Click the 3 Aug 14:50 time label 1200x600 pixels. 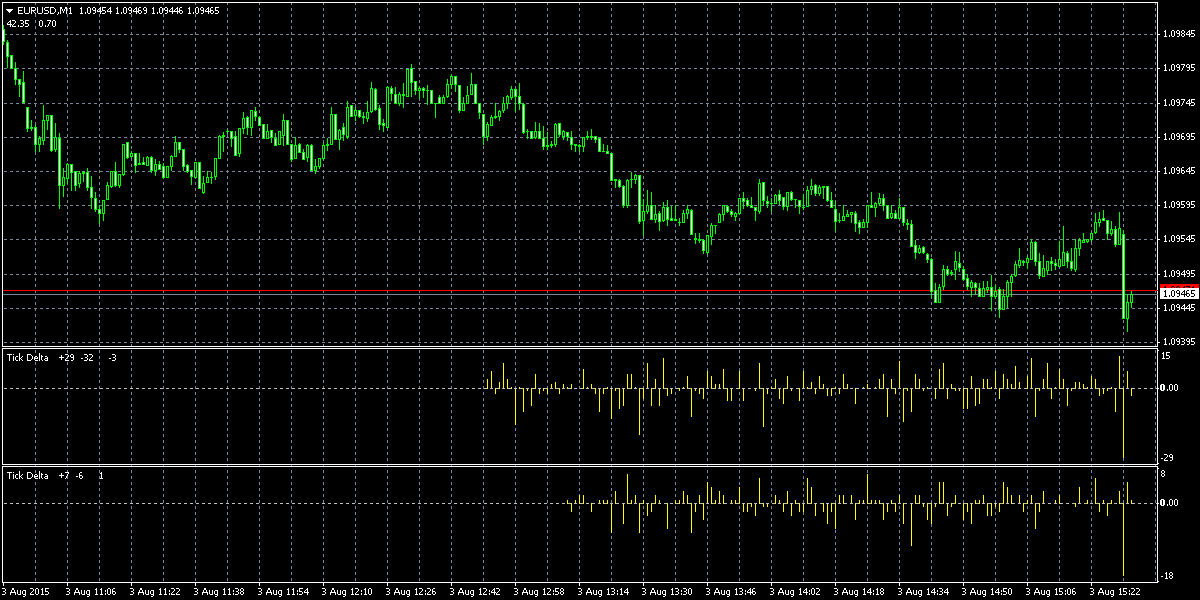(x=987, y=591)
